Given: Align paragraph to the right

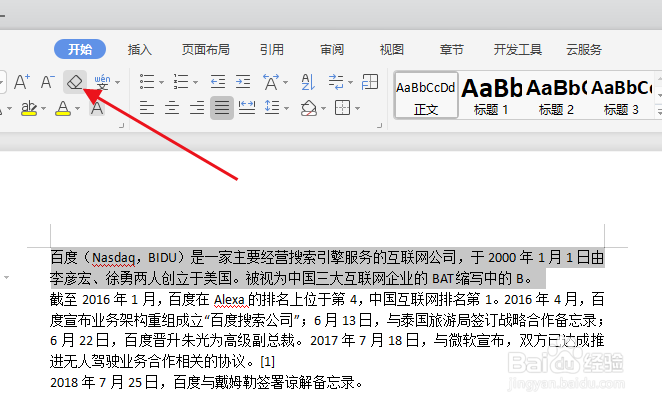Looking at the screenshot, I should coord(197,108).
